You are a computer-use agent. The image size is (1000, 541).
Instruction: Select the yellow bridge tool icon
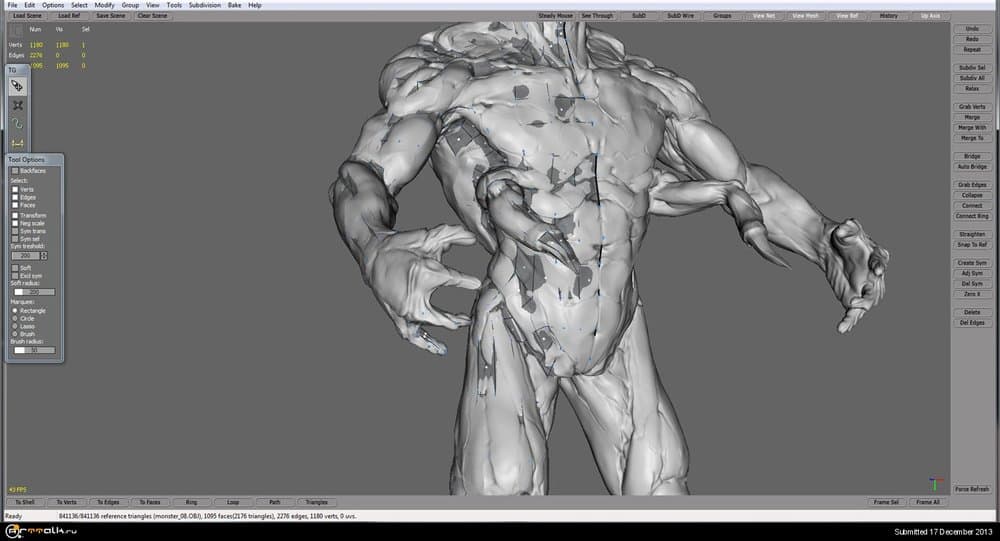17,143
